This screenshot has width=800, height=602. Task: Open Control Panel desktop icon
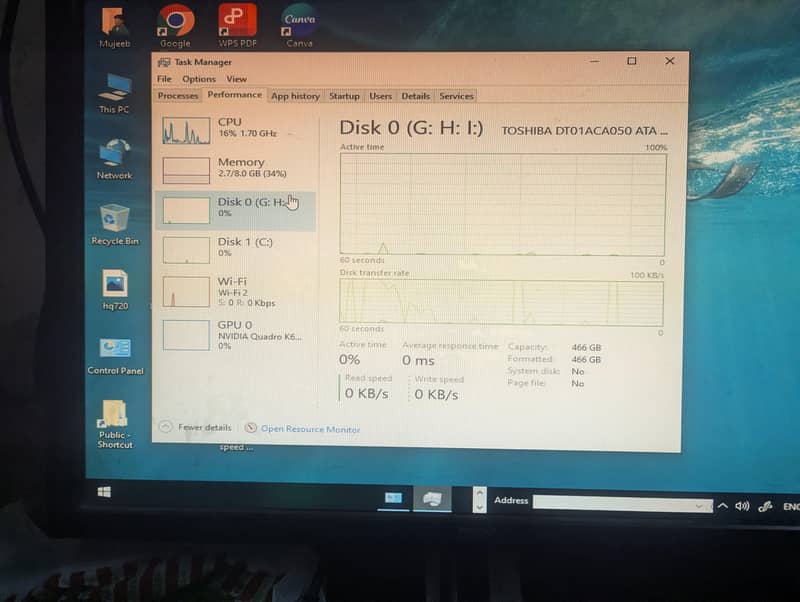pyautogui.click(x=115, y=356)
